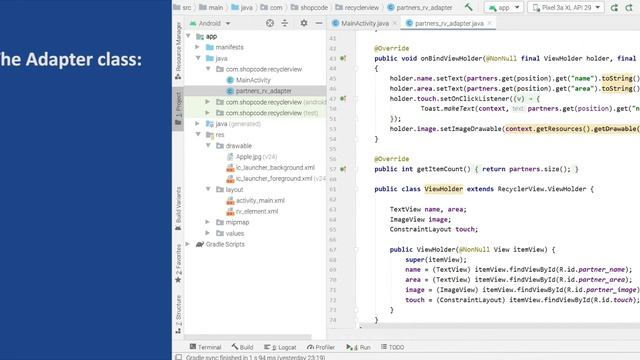Close the MainActivity.java tab
The image size is (640, 360).
pyautogui.click(x=395, y=23)
